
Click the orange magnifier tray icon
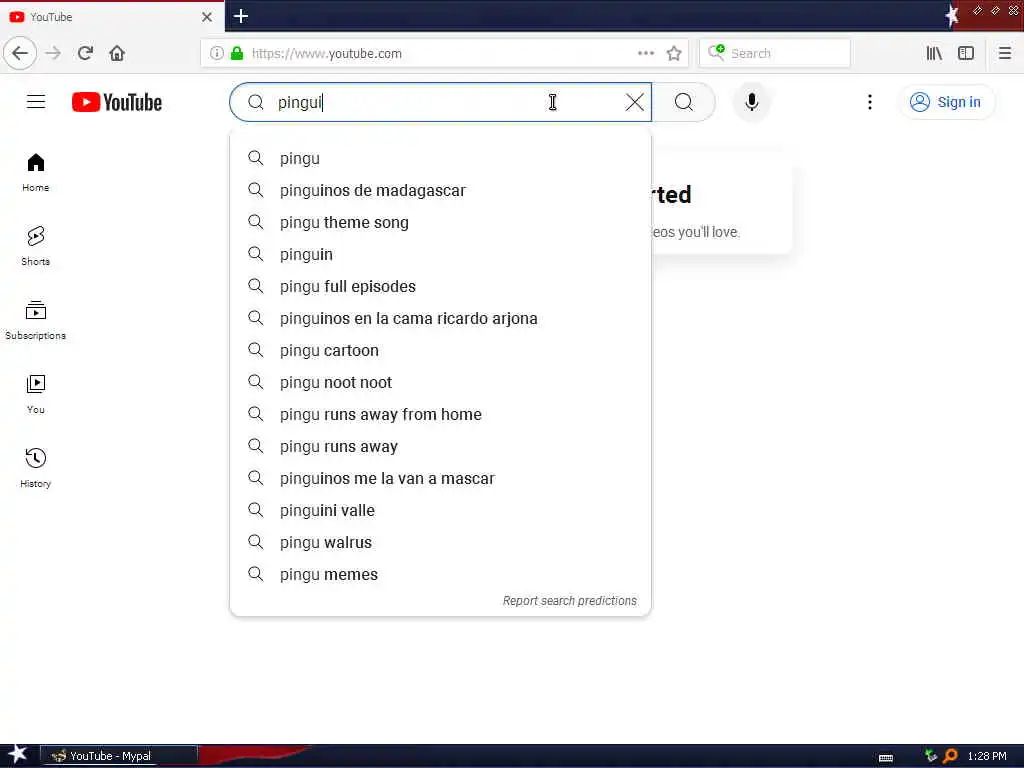click(951, 756)
